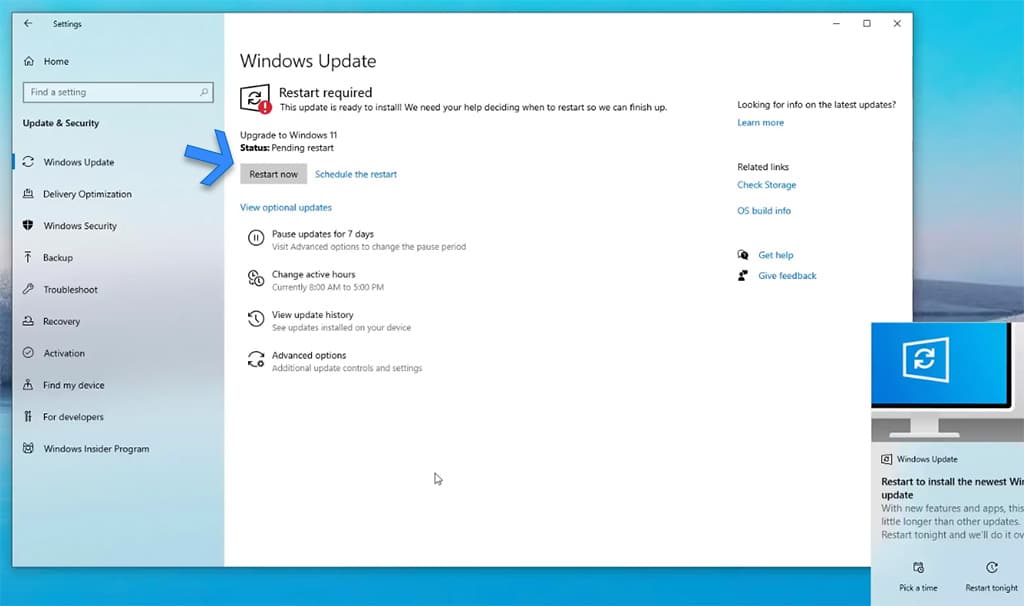1024x606 pixels.
Task: Select Recovery from the sidebar
Action: click(61, 322)
